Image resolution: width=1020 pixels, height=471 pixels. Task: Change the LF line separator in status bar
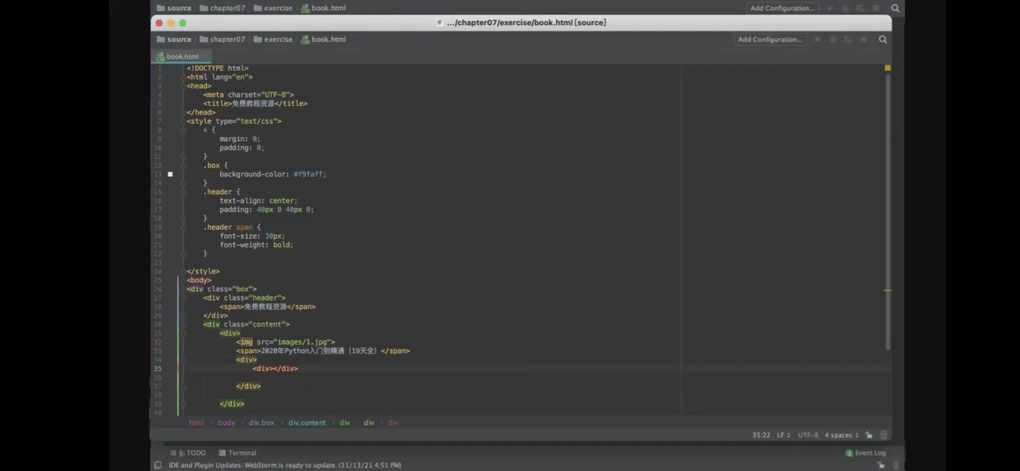point(783,435)
